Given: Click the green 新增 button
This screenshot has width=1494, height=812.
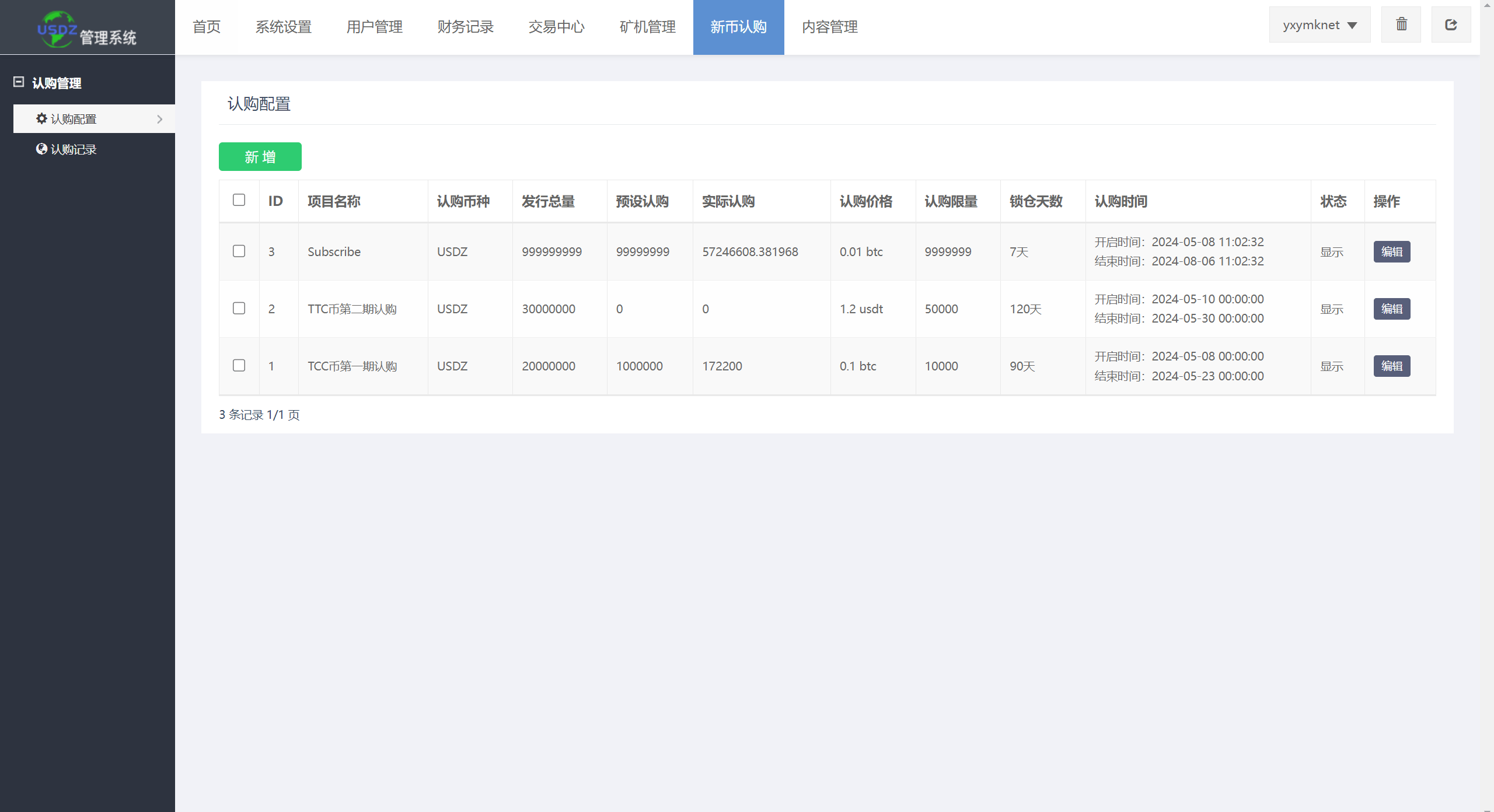Looking at the screenshot, I should tap(260, 156).
